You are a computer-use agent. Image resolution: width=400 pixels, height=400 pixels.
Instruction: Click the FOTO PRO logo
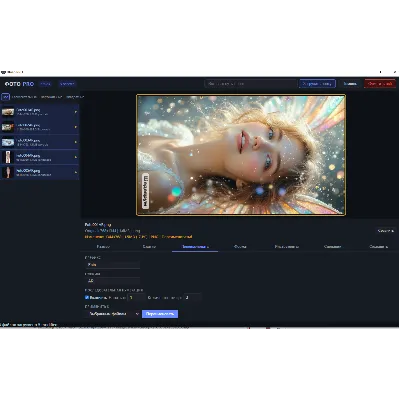point(19,84)
